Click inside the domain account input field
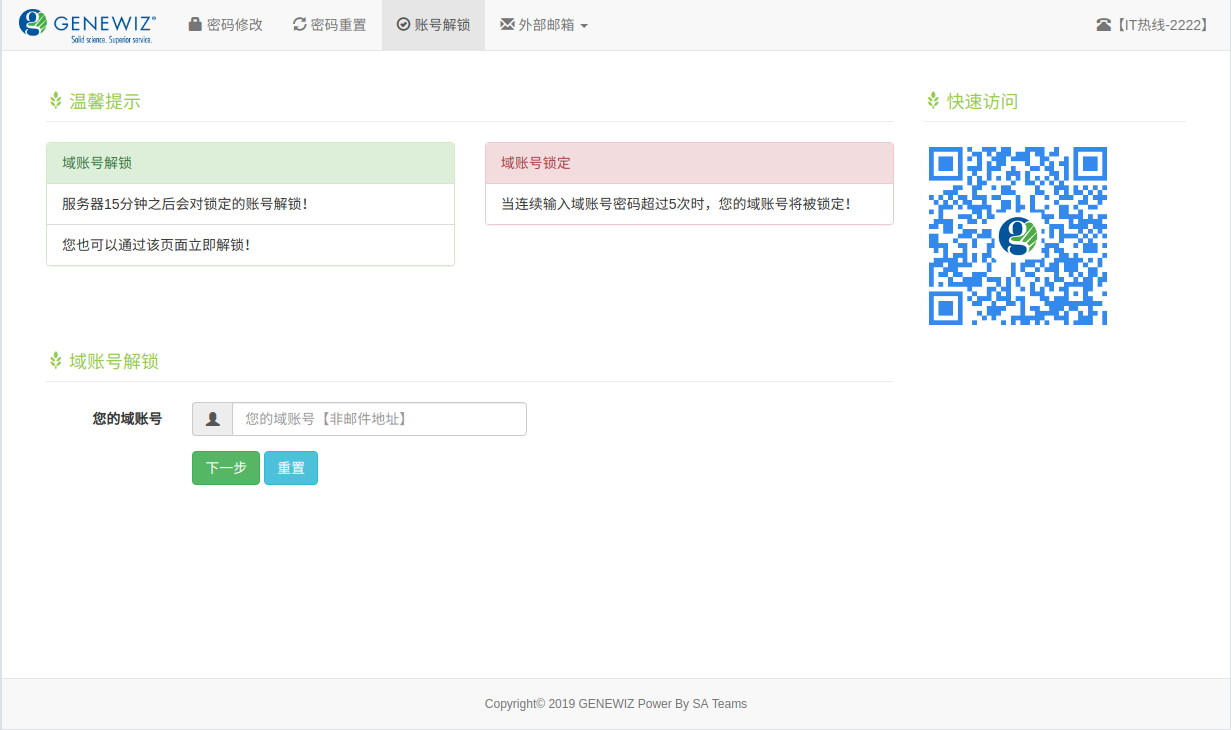The image size is (1231, 730). point(380,419)
